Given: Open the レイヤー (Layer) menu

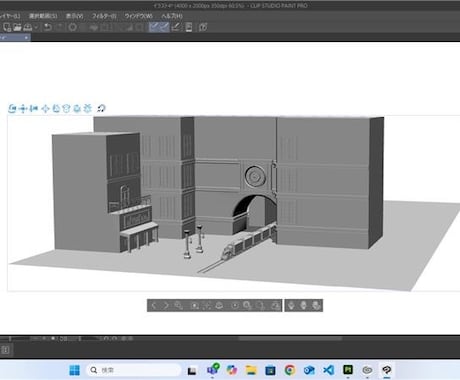Looking at the screenshot, I should [9, 16].
